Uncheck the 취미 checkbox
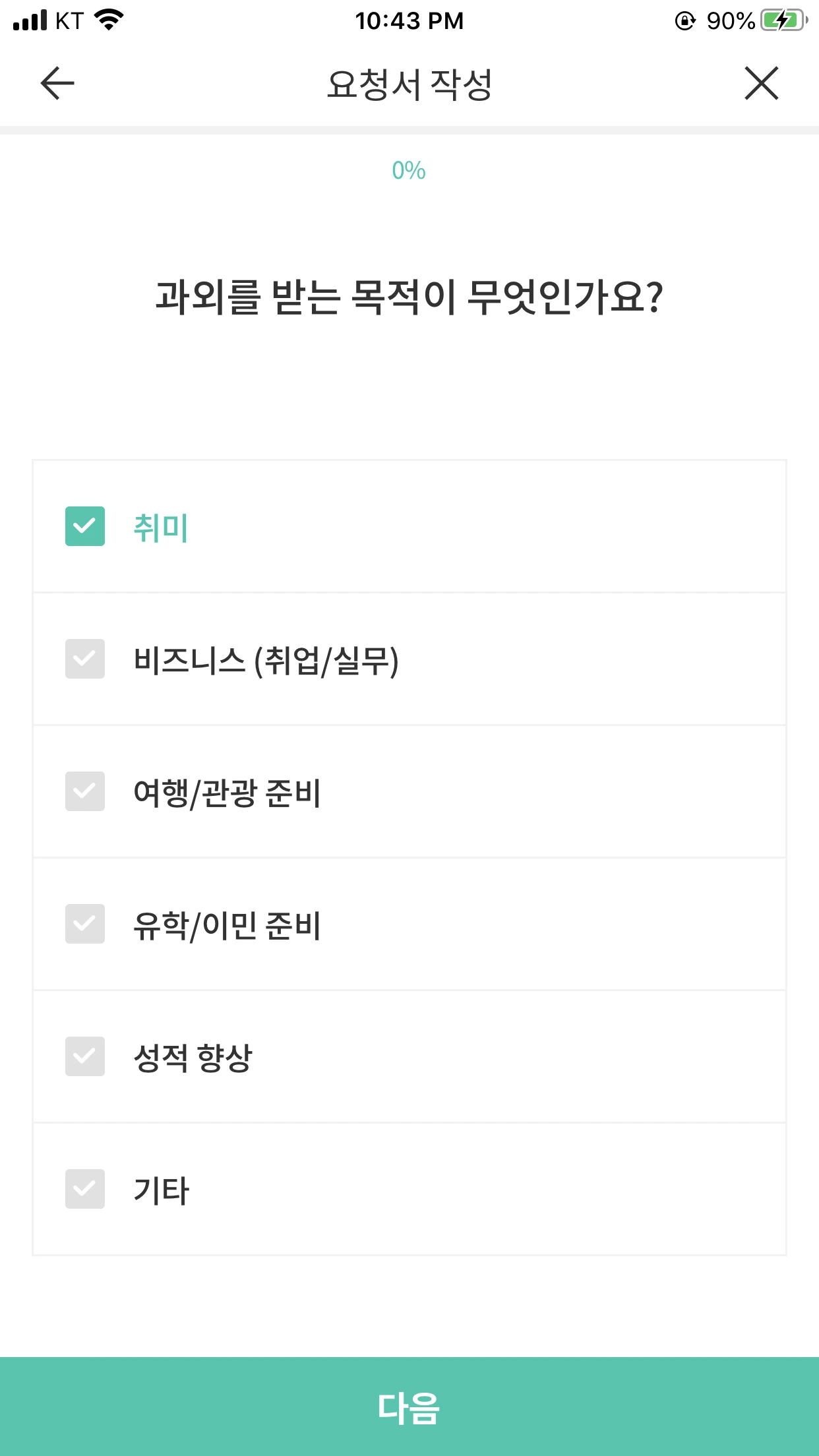 coord(85,526)
